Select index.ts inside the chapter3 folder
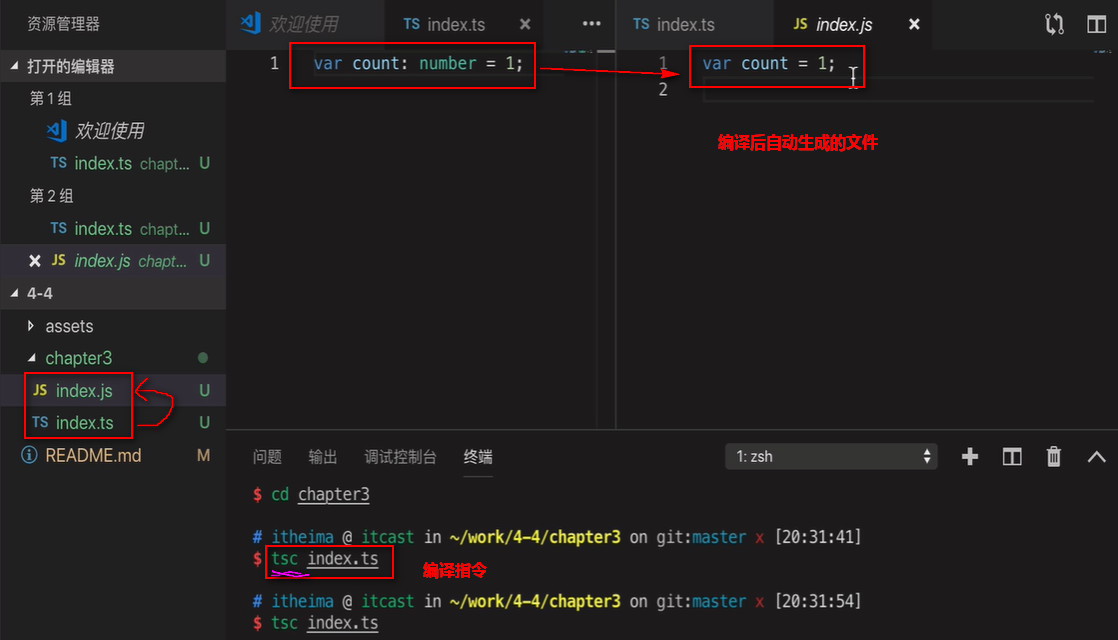Screen dimensions: 1118x640 [86, 422]
